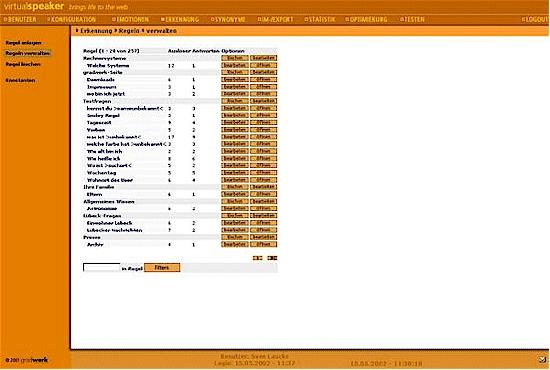Open 'Regel anlegen' in the sidebar
The height and width of the screenshot is (370, 550).
point(24,43)
